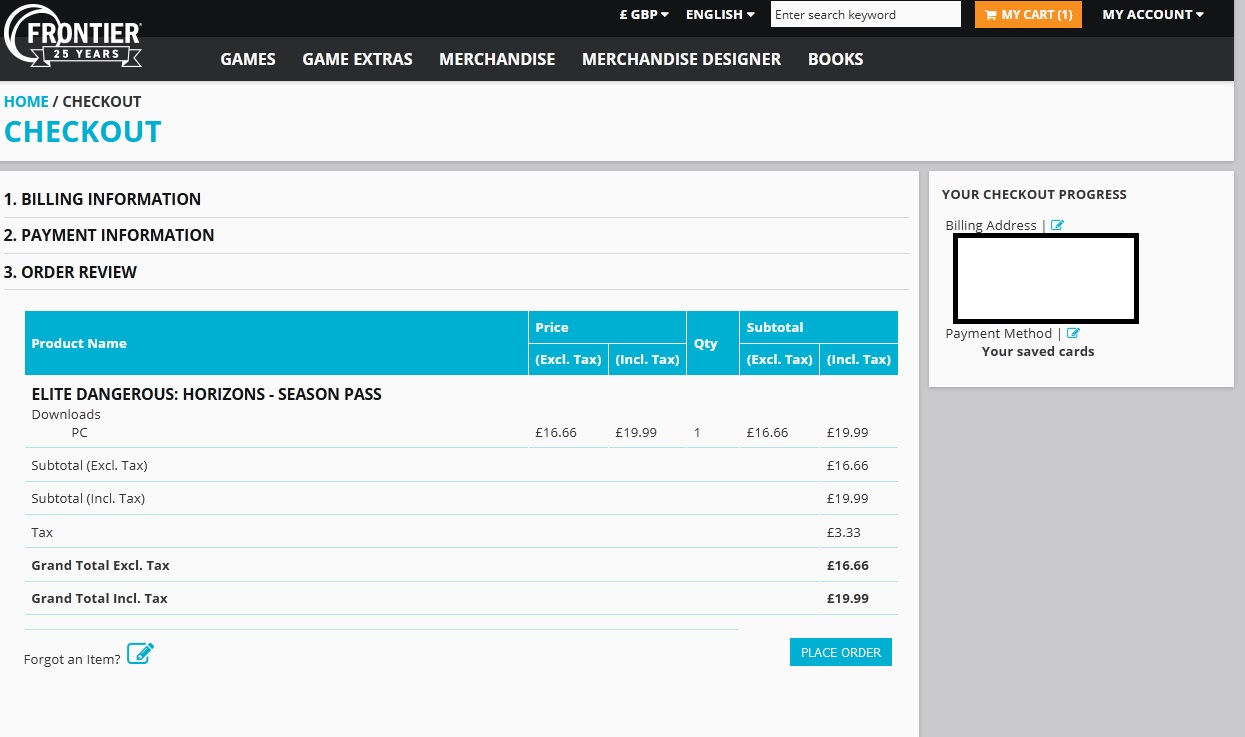Image resolution: width=1245 pixels, height=737 pixels.
Task: Click the Checkout breadcrumb text
Action: click(x=102, y=102)
